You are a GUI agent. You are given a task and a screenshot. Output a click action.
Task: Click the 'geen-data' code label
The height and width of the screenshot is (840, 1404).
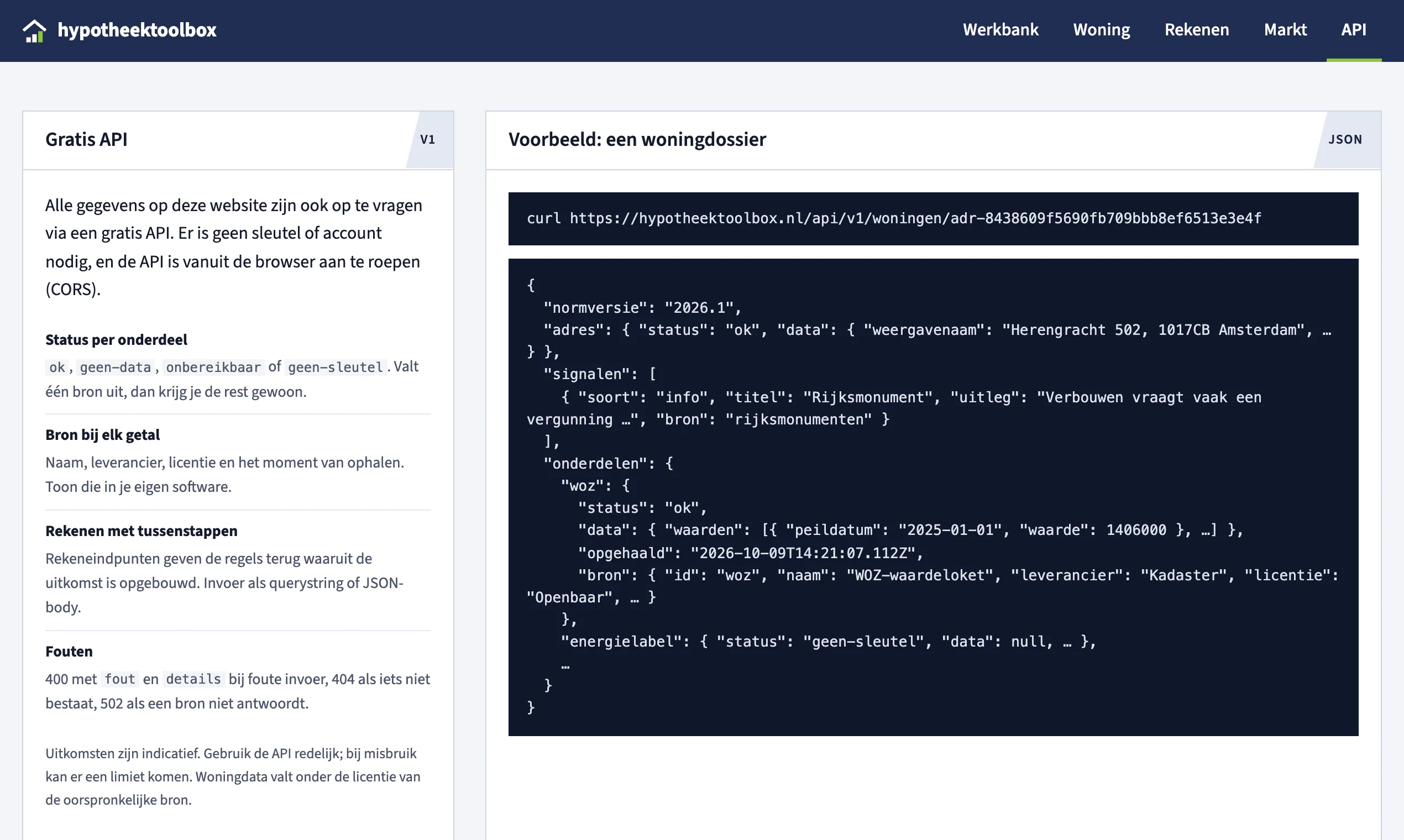(x=116, y=368)
